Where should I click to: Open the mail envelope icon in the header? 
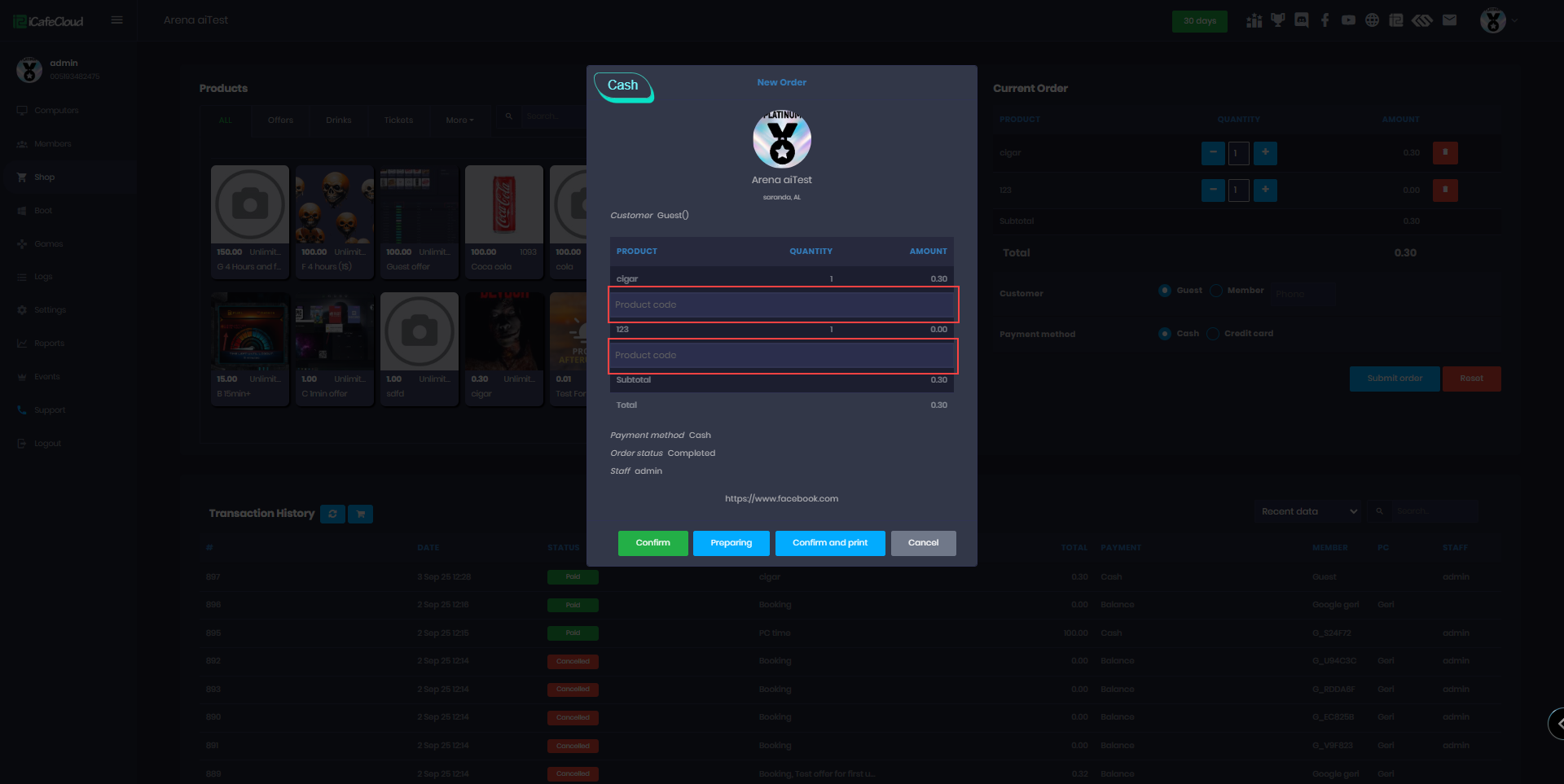1449,20
